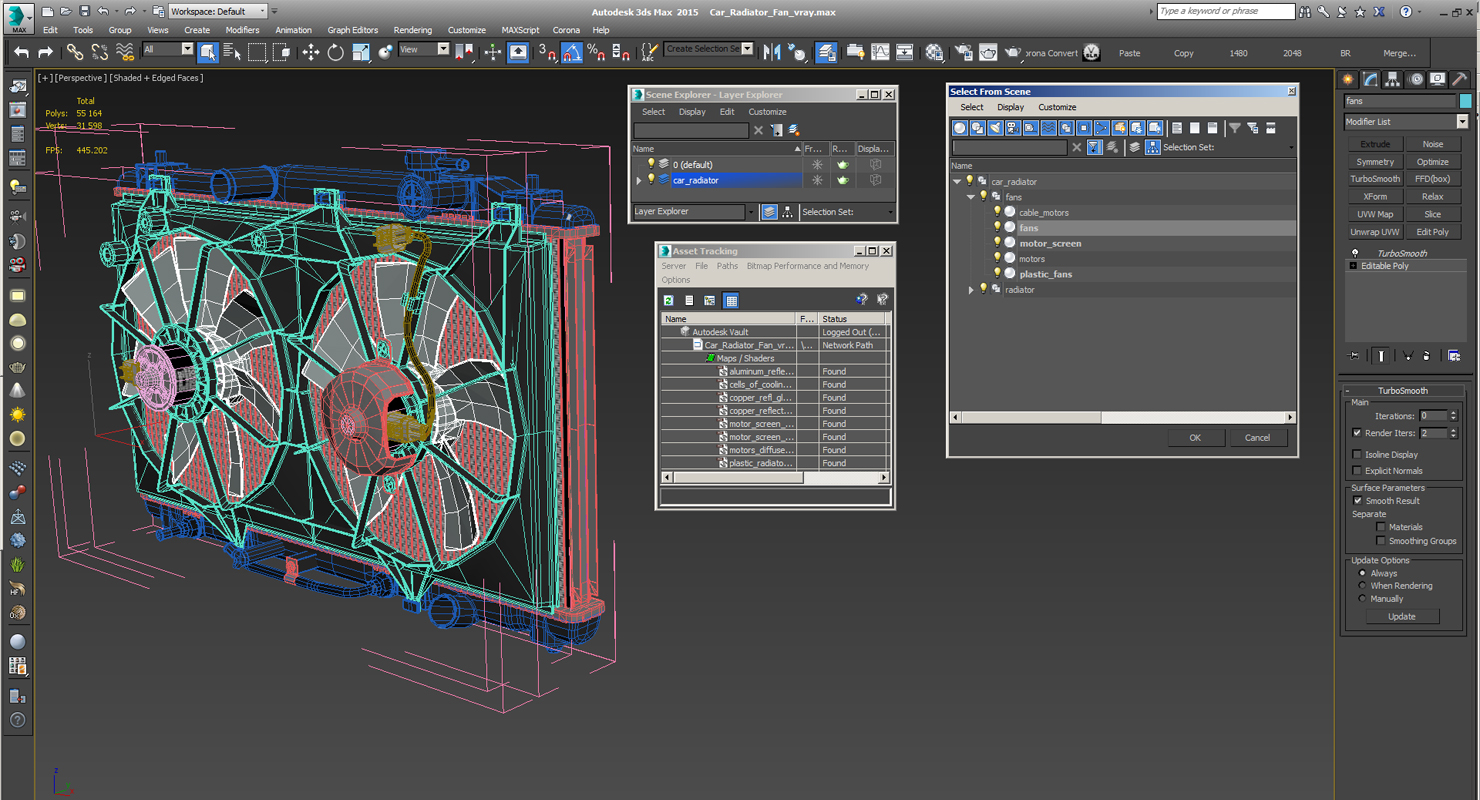Open the Modifier List dropdown
Image resolution: width=1480 pixels, height=800 pixels.
[1406, 122]
